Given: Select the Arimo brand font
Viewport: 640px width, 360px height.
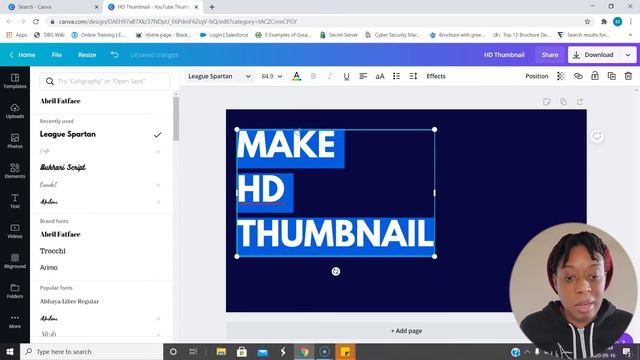Looking at the screenshot, I should tap(49, 268).
